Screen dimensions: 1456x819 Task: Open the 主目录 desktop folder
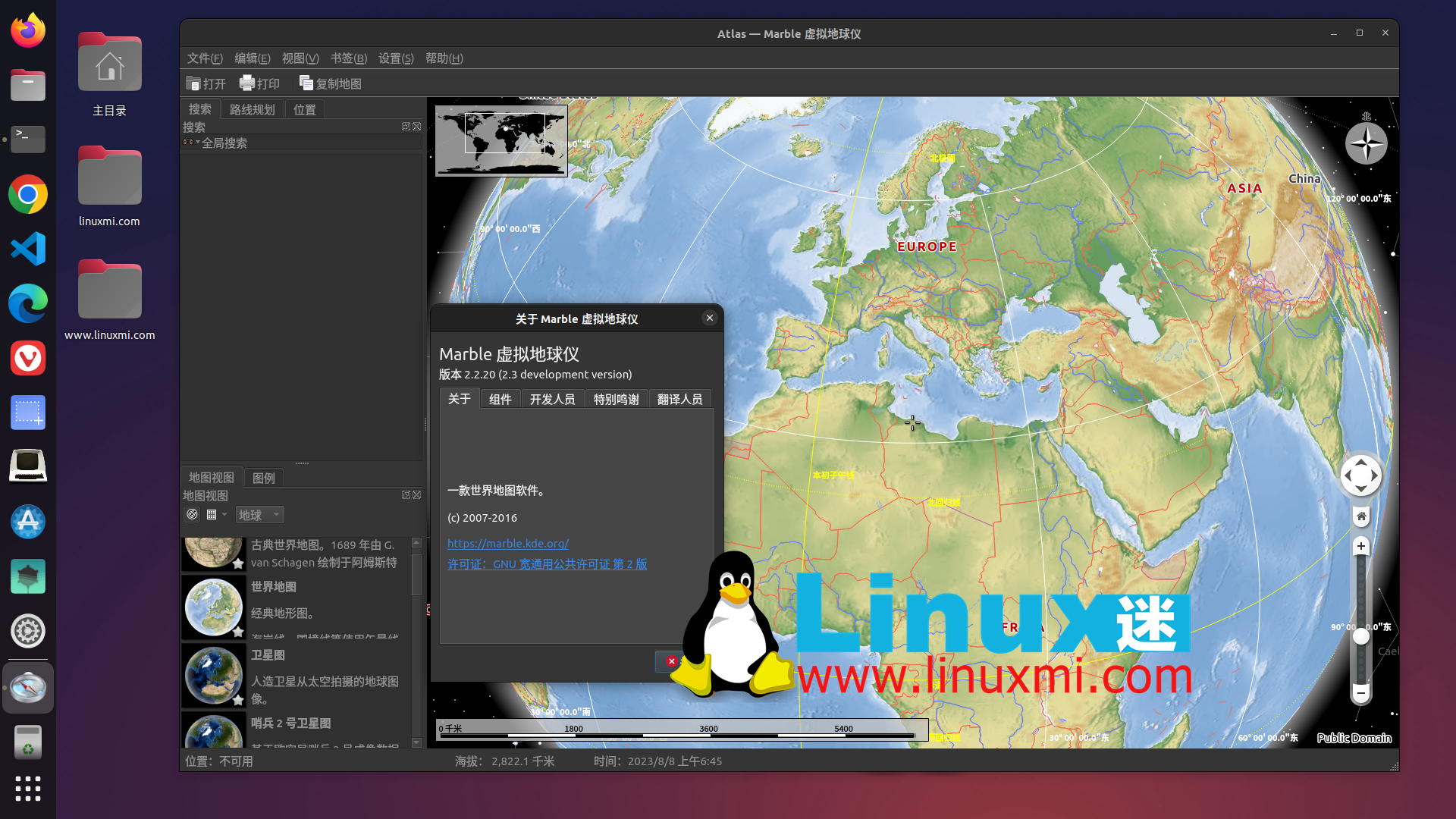[x=109, y=74]
